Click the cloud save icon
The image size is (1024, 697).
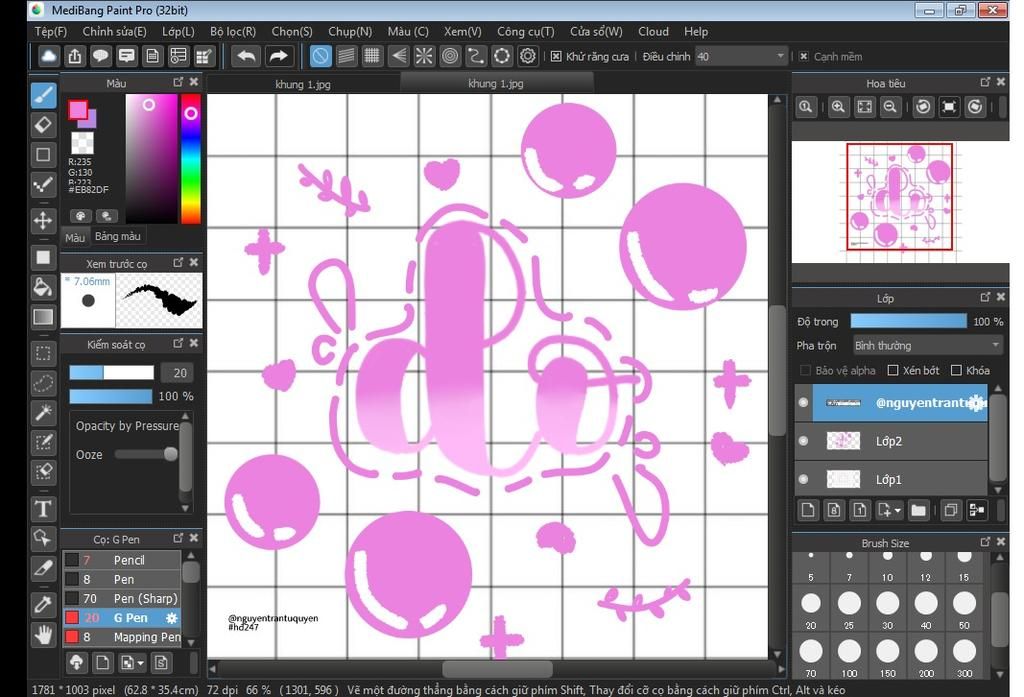[48, 56]
